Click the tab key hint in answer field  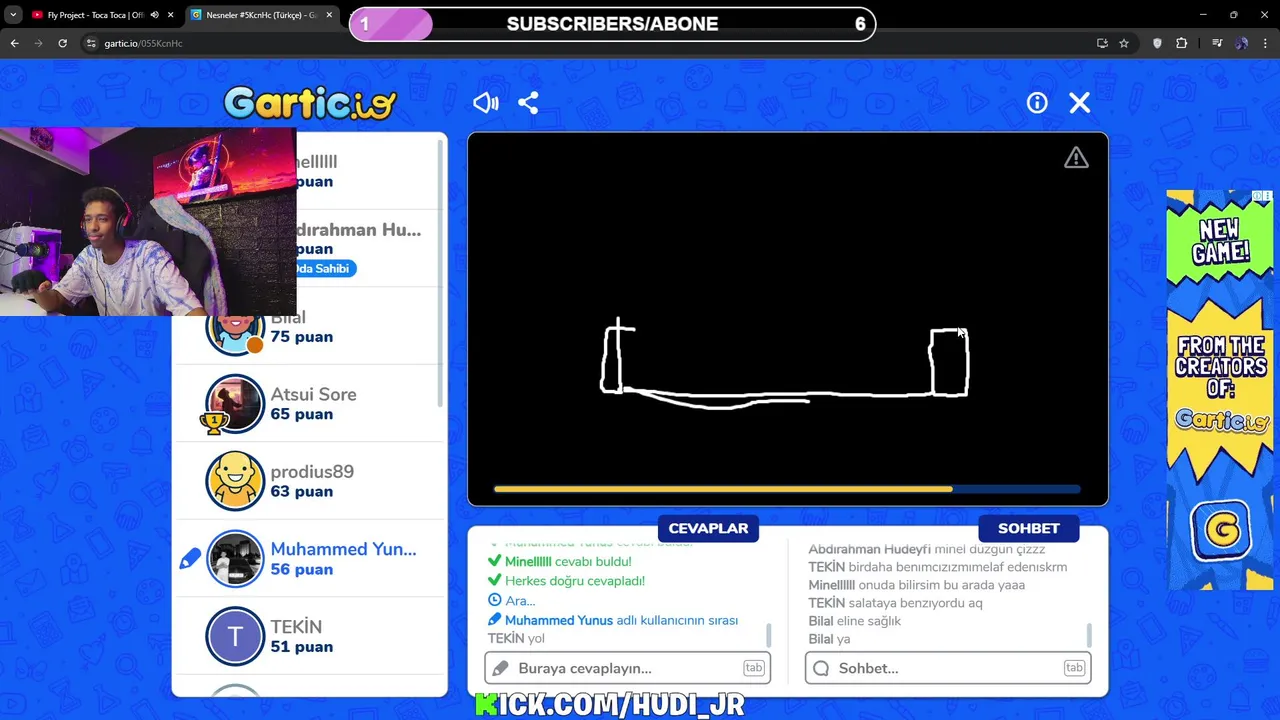pos(753,668)
